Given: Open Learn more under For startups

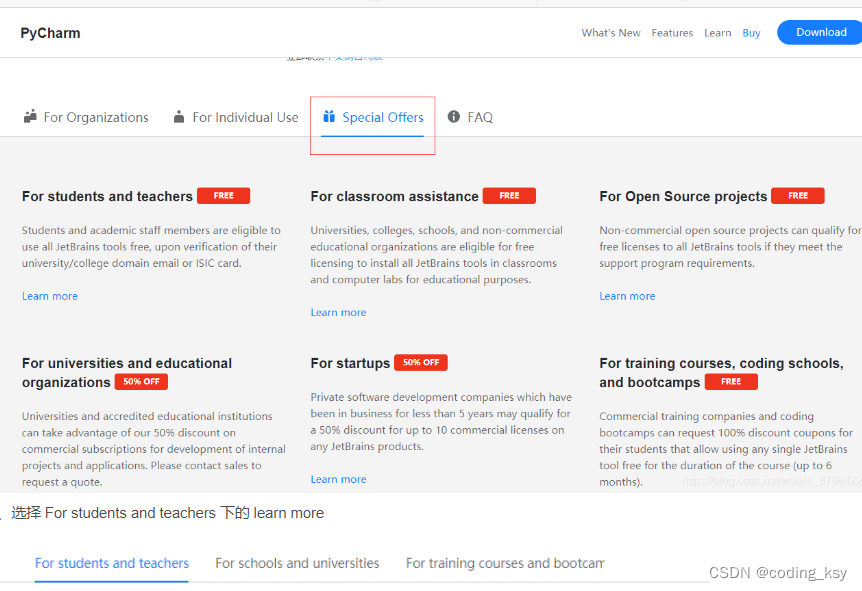Looking at the screenshot, I should click(x=338, y=479).
